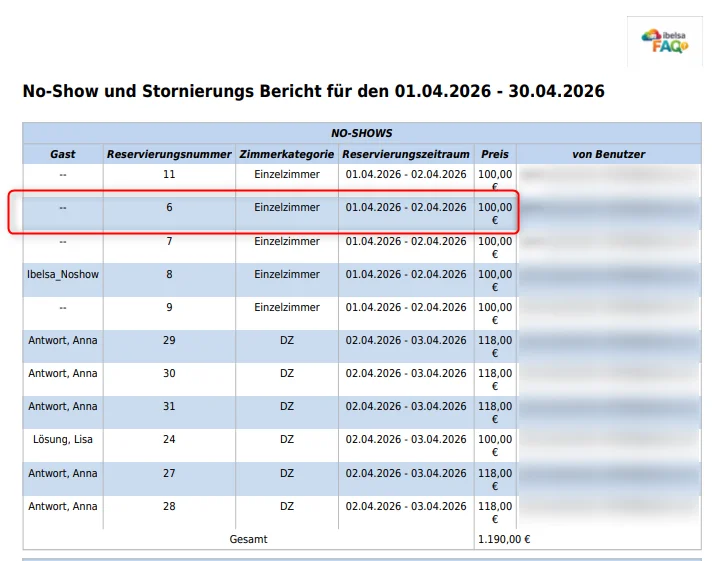This screenshot has width=728, height=561.
Task: Click the Reservierungszeitraum column header
Action: coord(406,154)
